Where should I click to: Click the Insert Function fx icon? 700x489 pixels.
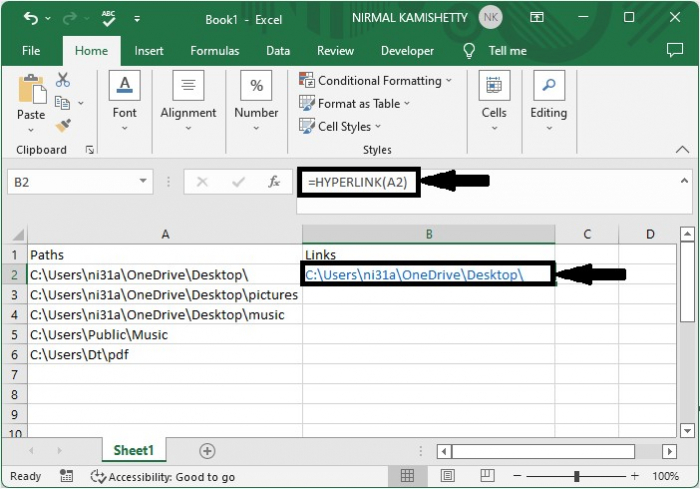(274, 182)
